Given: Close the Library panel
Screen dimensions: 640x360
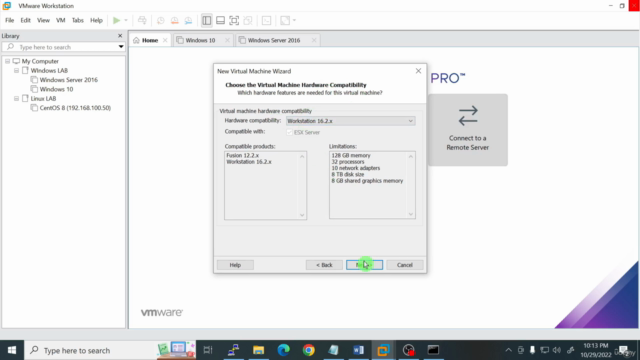Looking at the screenshot, I should pyautogui.click(x=120, y=36).
